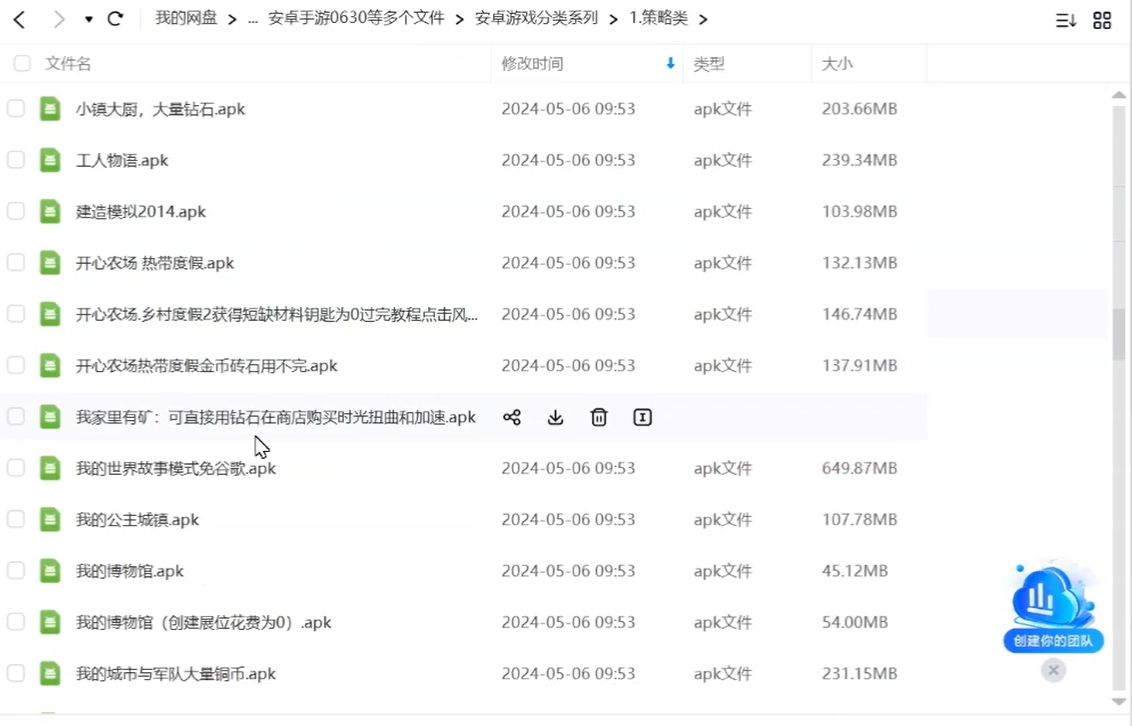Click the 203.66MB size cell
Image resolution: width=1132 pixels, height=726 pixels.
pyautogui.click(x=859, y=109)
